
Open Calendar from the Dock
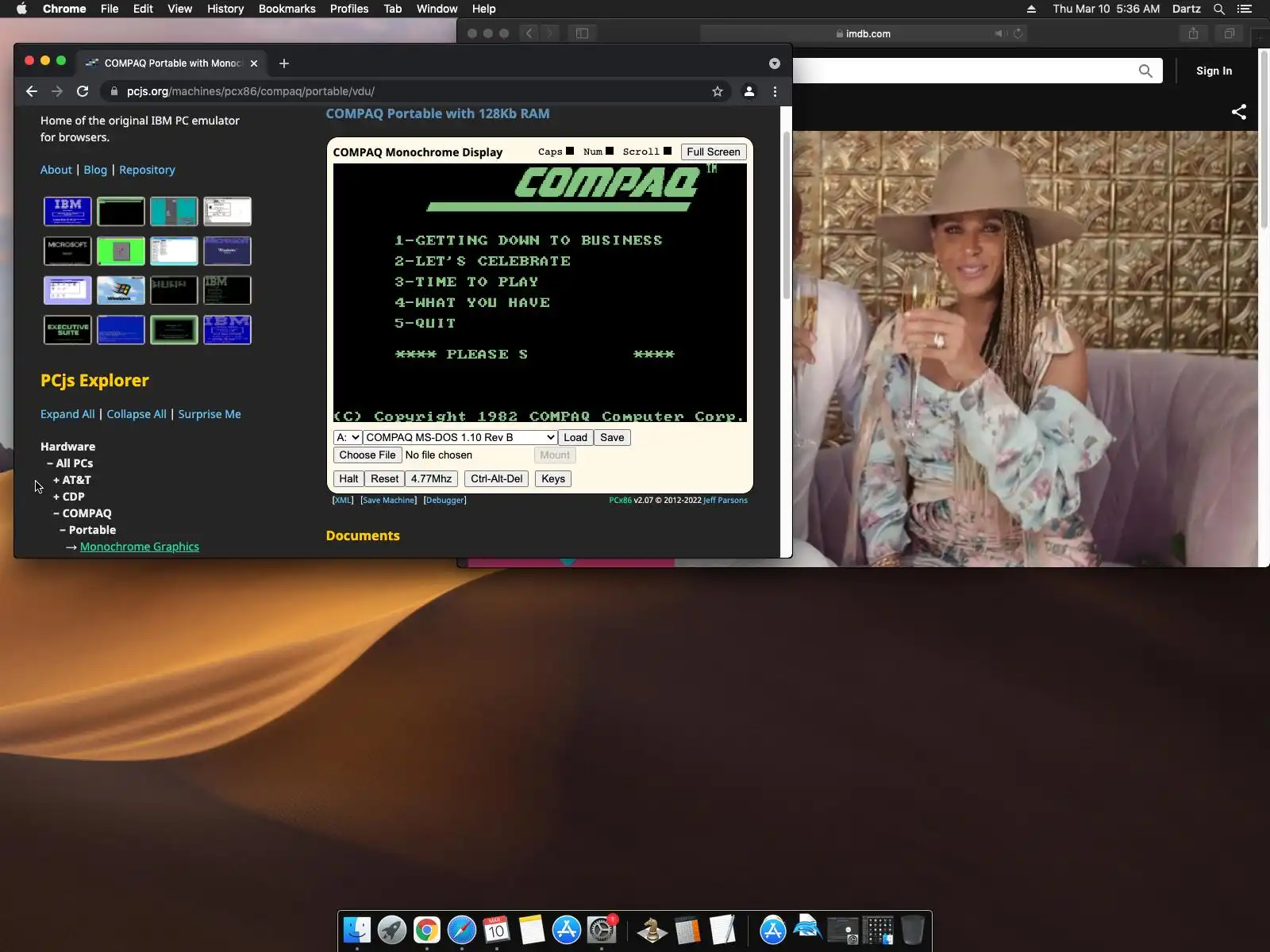pyautogui.click(x=497, y=930)
